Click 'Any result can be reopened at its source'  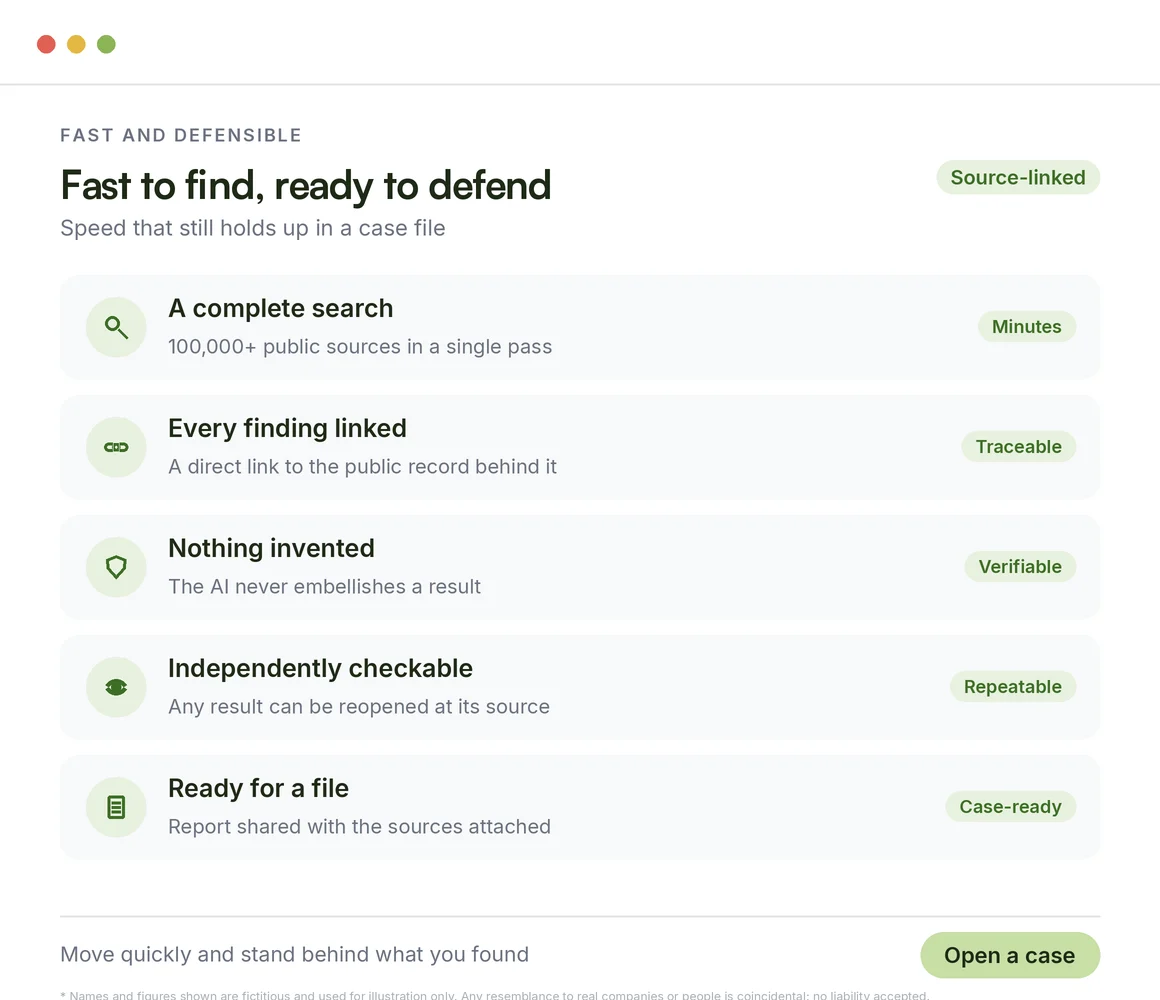point(359,706)
